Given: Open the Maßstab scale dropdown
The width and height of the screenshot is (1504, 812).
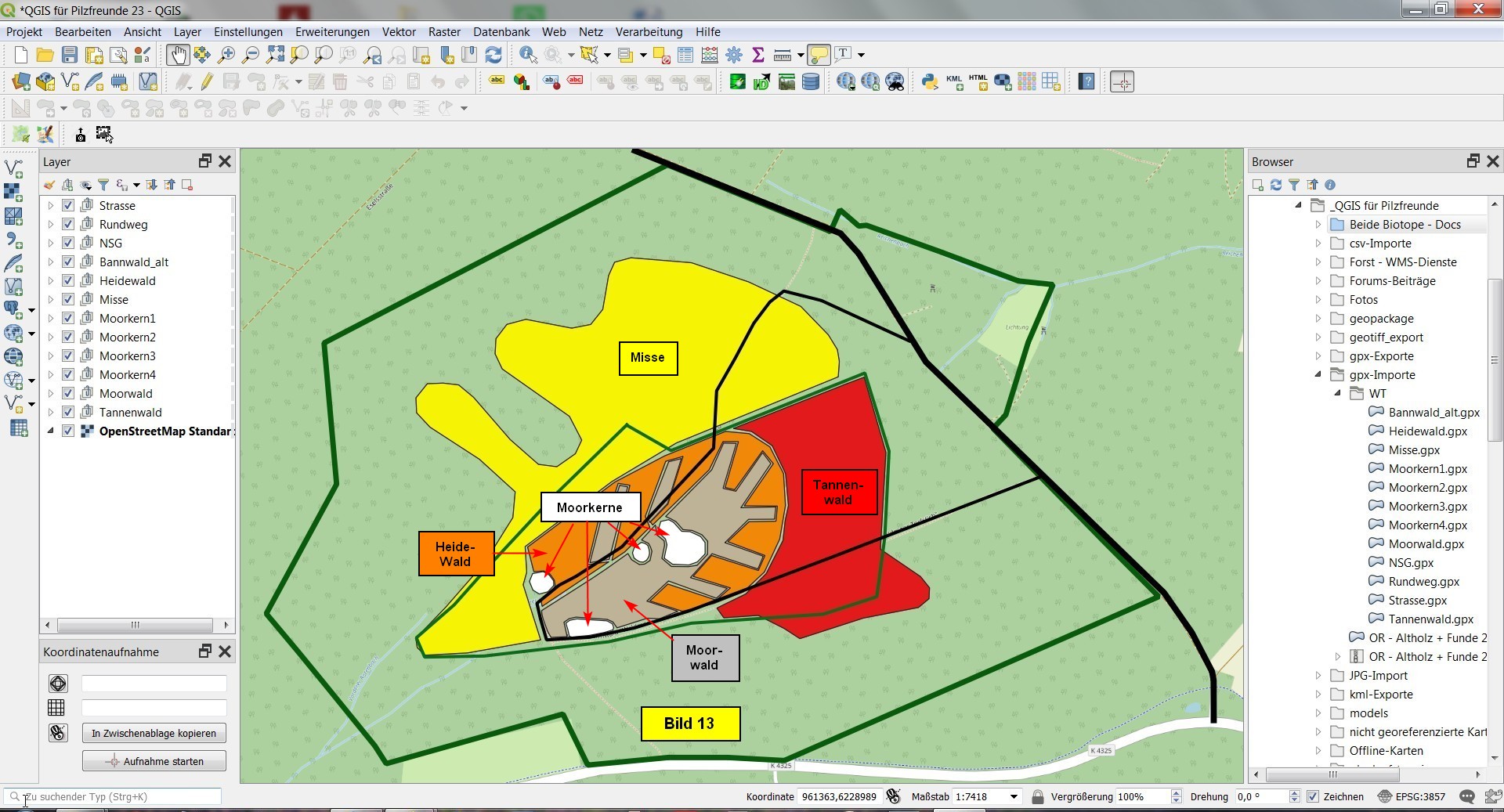Looking at the screenshot, I should 1014,797.
